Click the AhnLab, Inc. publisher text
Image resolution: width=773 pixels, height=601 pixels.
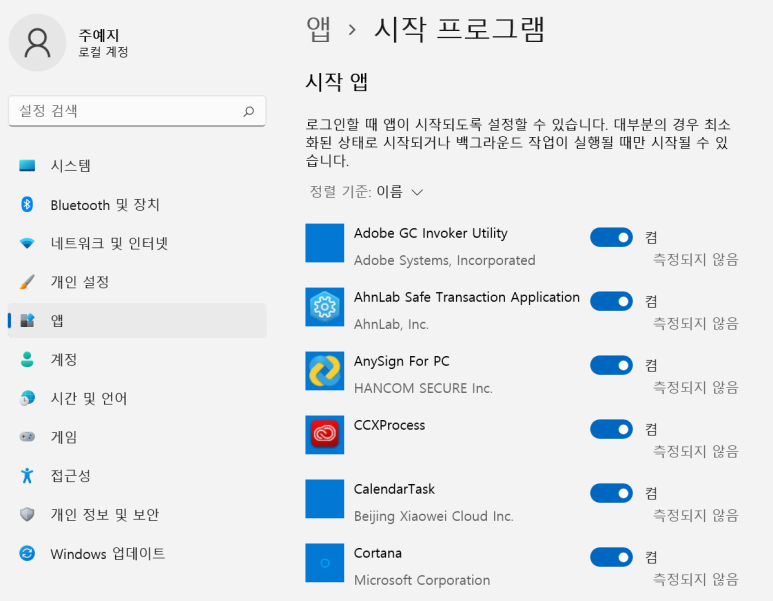point(391,324)
